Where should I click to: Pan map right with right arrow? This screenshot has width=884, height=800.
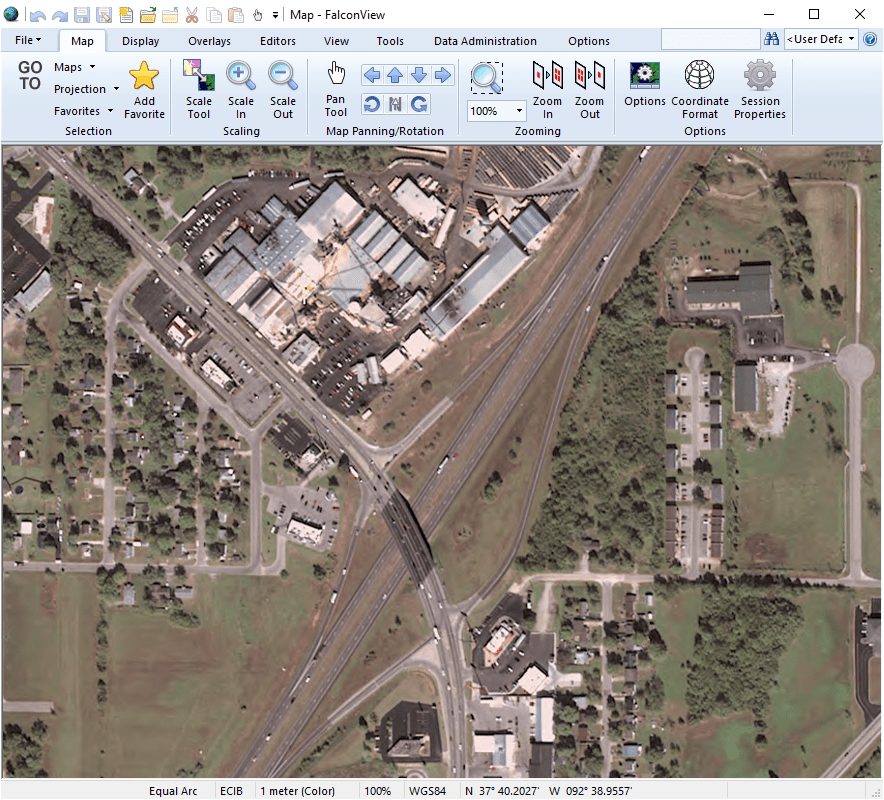(x=443, y=74)
